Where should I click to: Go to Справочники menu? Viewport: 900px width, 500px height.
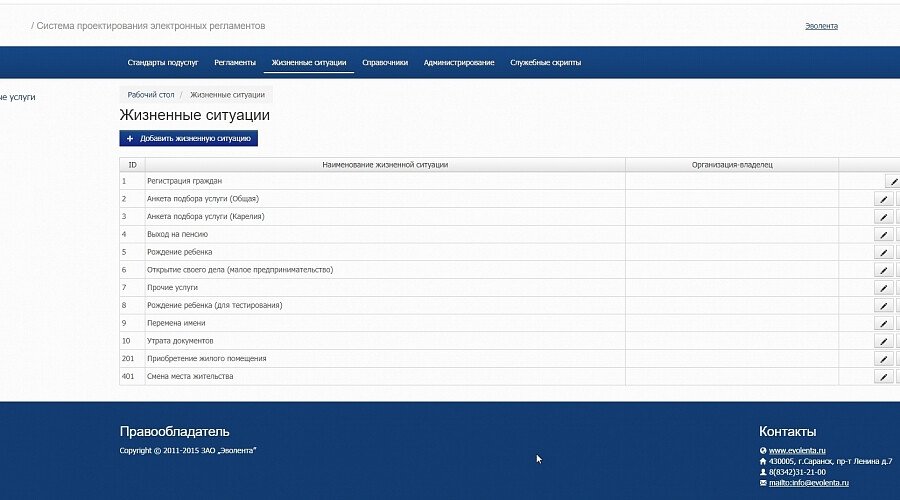coord(385,62)
